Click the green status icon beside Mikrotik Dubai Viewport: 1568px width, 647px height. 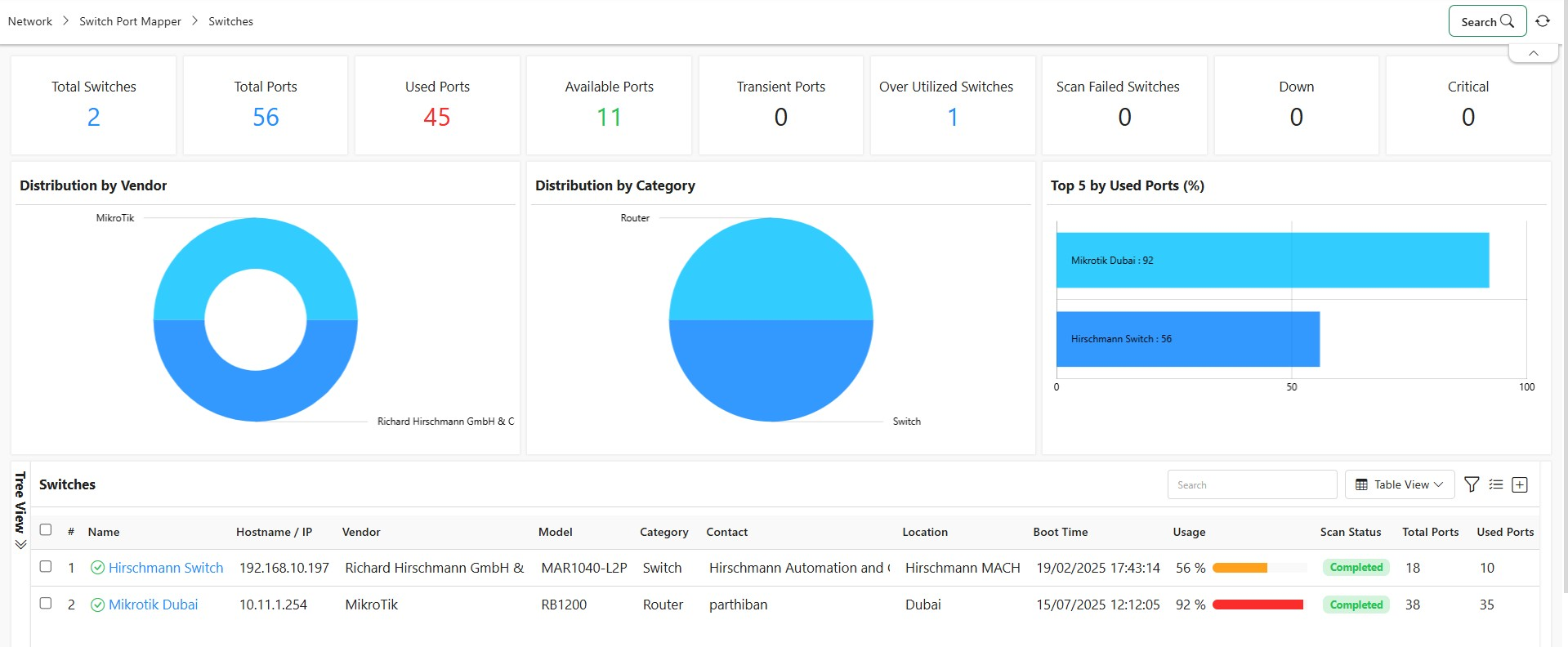coord(97,605)
